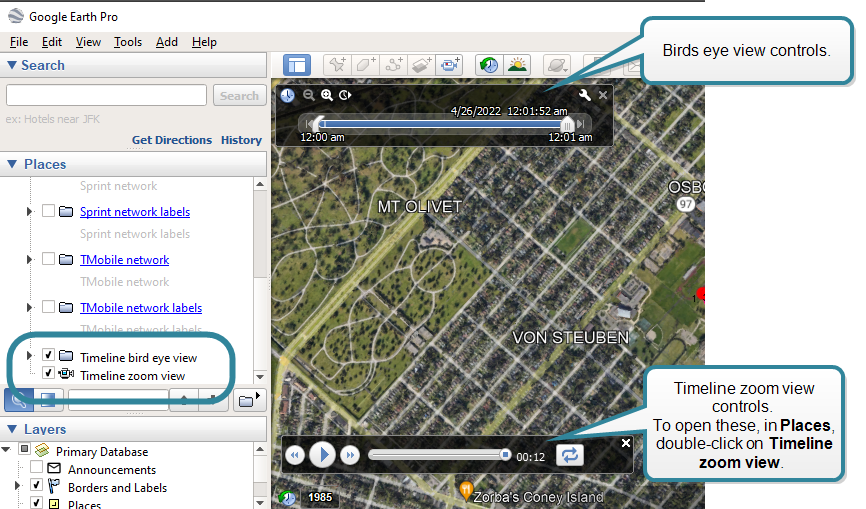The height and width of the screenshot is (509, 866).
Task: Toggle the sidebar panel button
Action: pos(297,65)
